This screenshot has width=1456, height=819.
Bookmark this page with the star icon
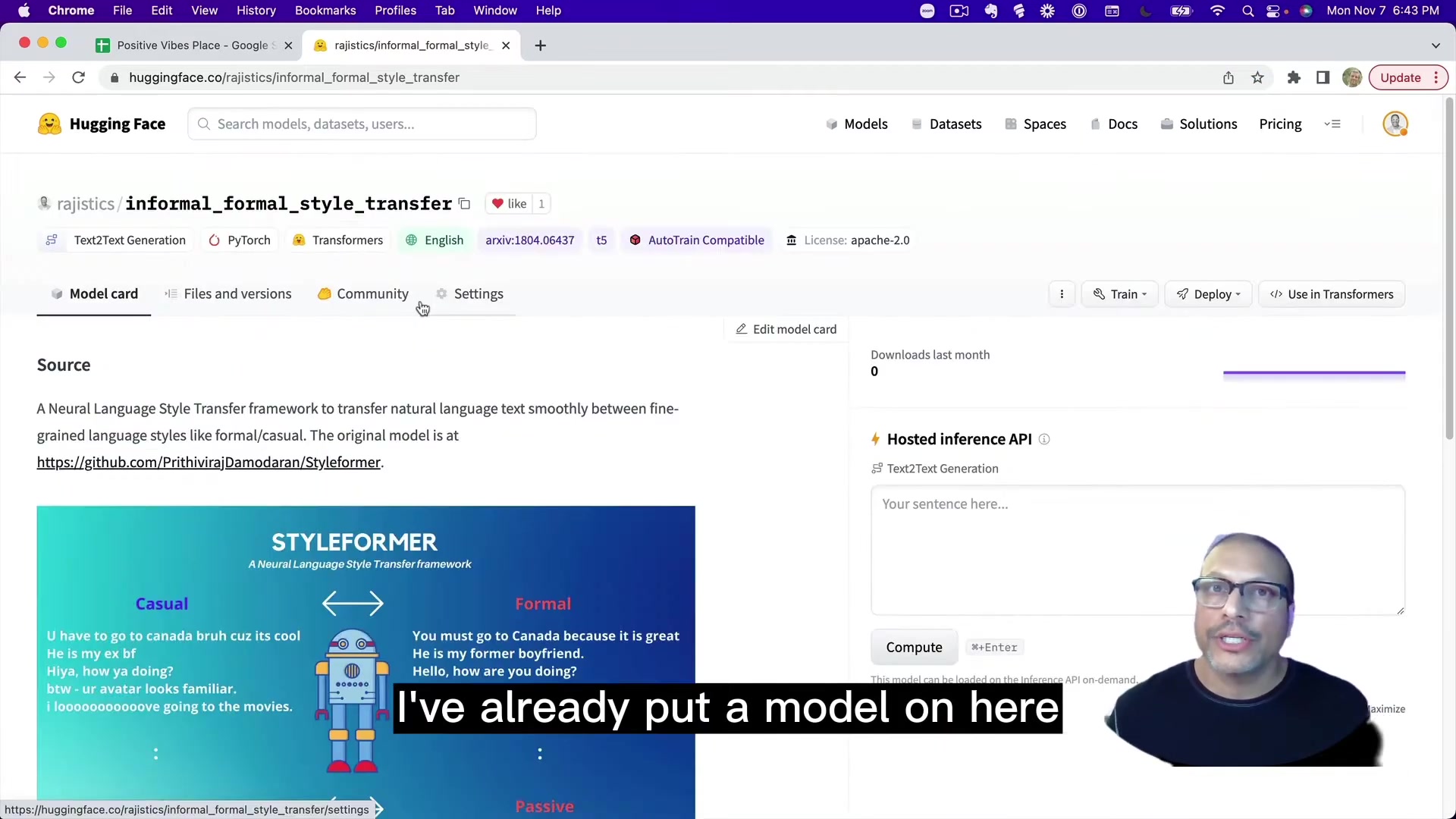tap(1258, 77)
